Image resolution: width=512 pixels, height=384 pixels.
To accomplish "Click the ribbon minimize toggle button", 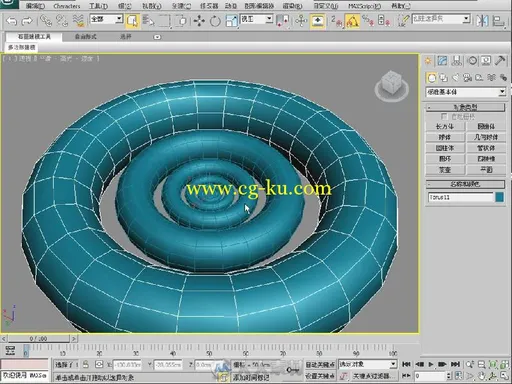I will (x=157, y=37).
